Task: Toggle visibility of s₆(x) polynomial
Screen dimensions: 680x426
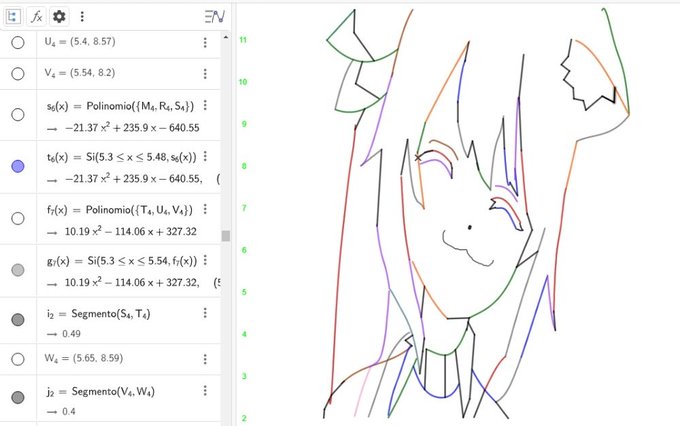Action: pyautogui.click(x=18, y=115)
